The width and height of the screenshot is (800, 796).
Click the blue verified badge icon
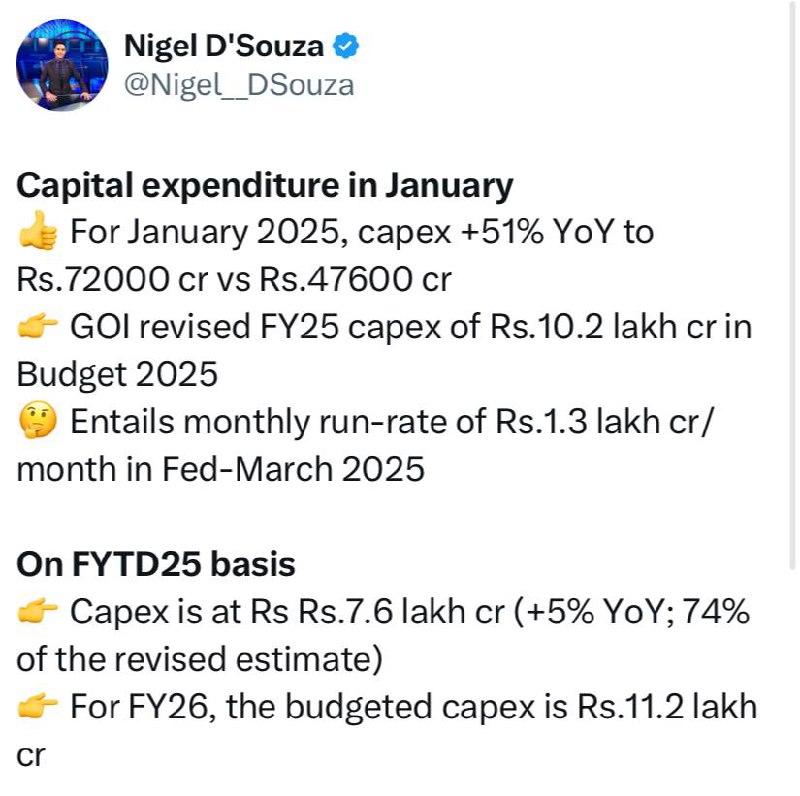346,46
